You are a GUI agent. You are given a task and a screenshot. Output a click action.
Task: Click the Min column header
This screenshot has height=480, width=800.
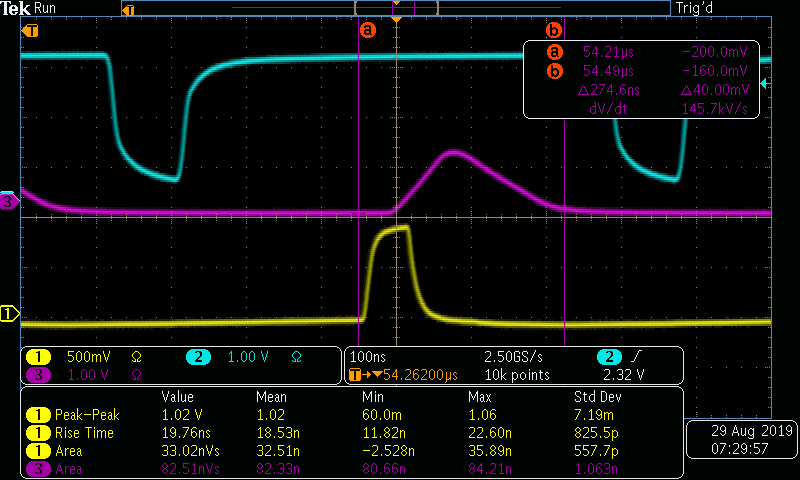pos(372,397)
